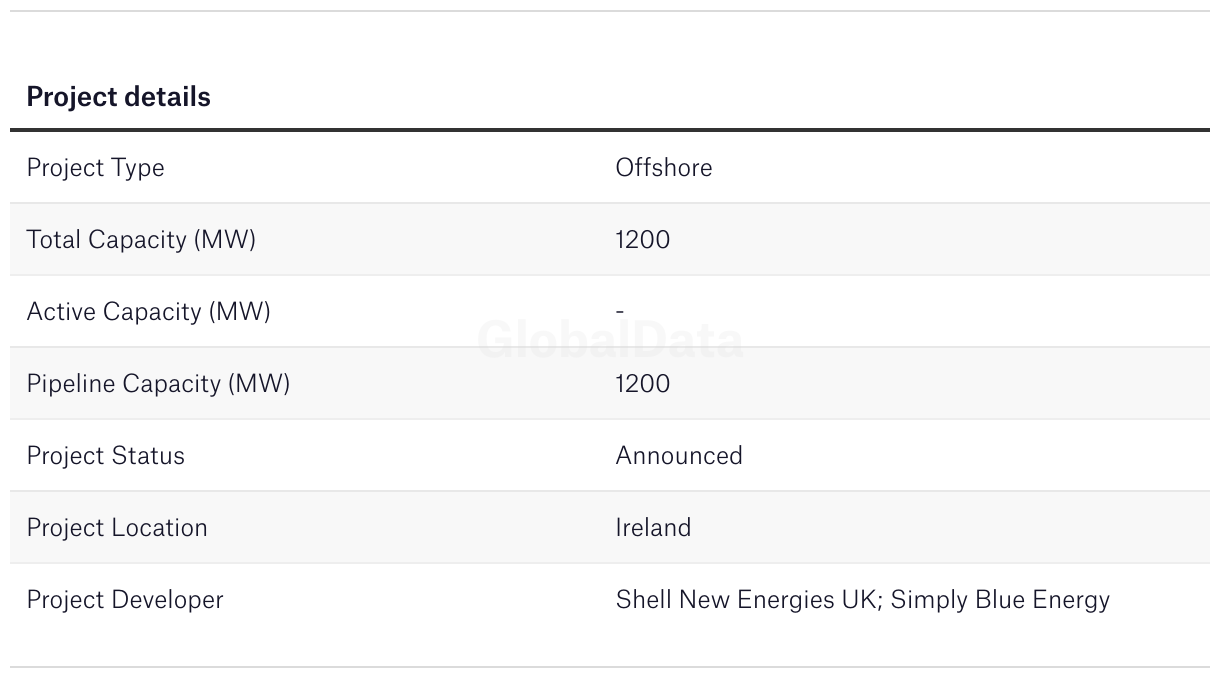The image size is (1220, 678).
Task: Click the GlobalData watermark
Action: pos(610,341)
